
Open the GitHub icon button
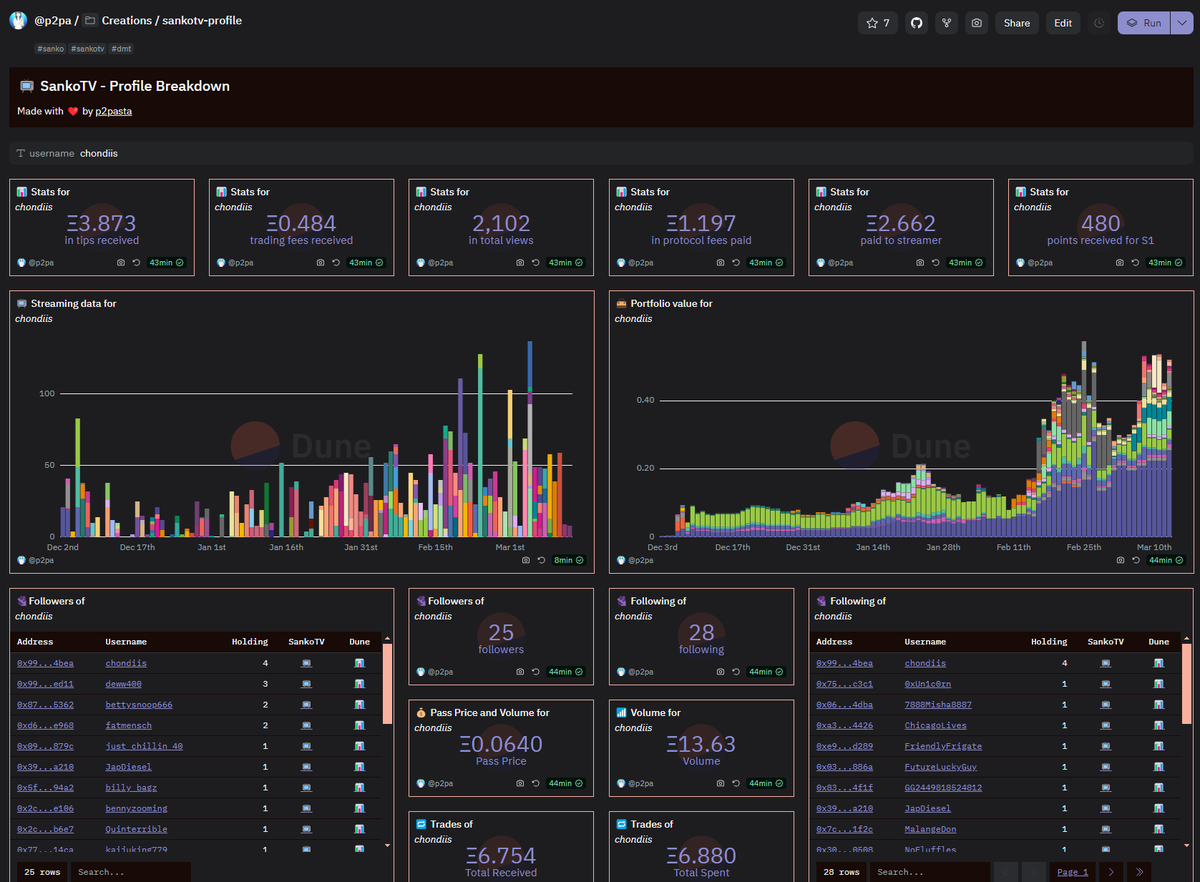[916, 22]
